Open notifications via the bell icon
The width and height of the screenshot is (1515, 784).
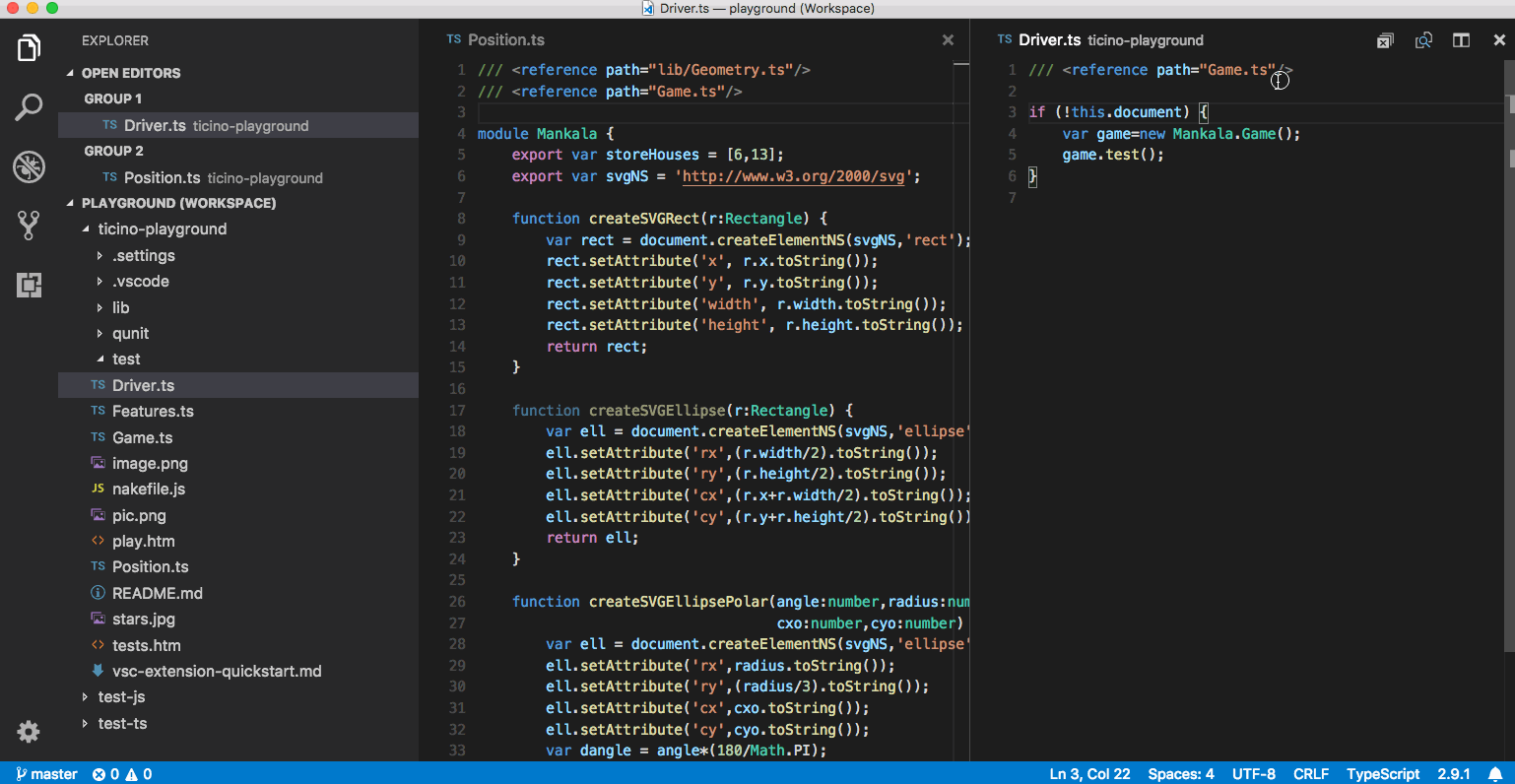click(x=1496, y=774)
